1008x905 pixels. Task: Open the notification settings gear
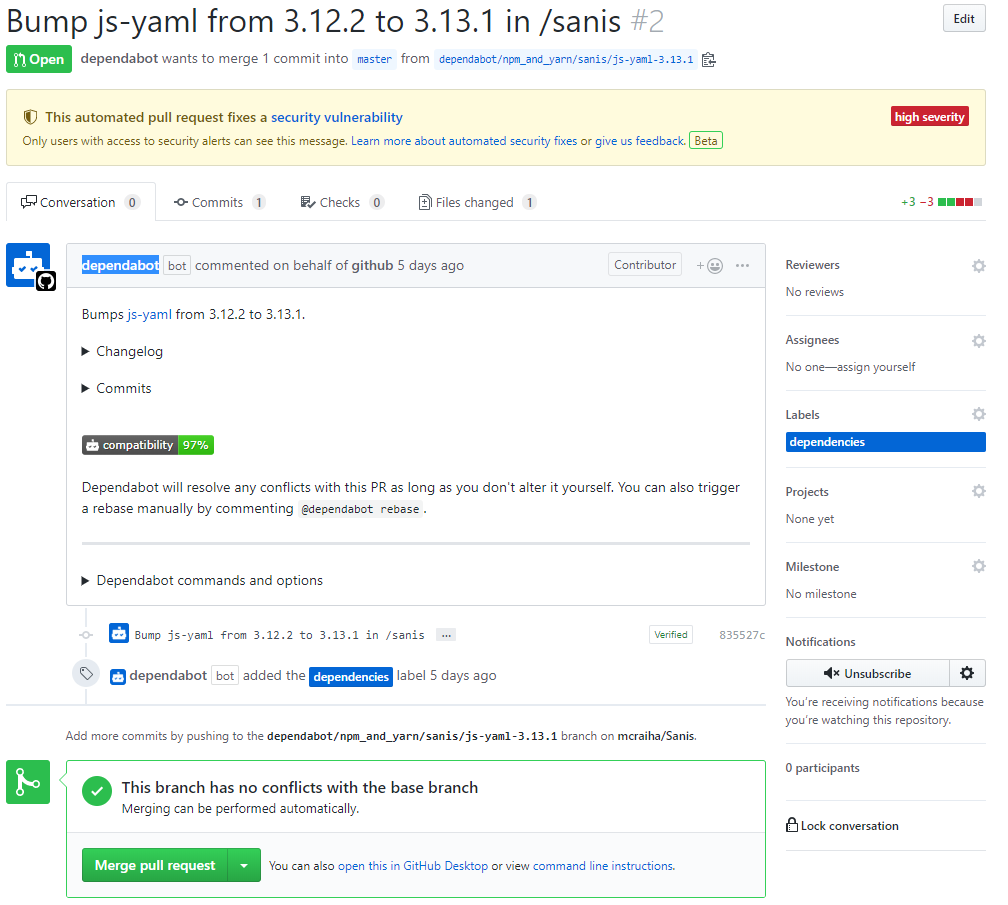966,673
